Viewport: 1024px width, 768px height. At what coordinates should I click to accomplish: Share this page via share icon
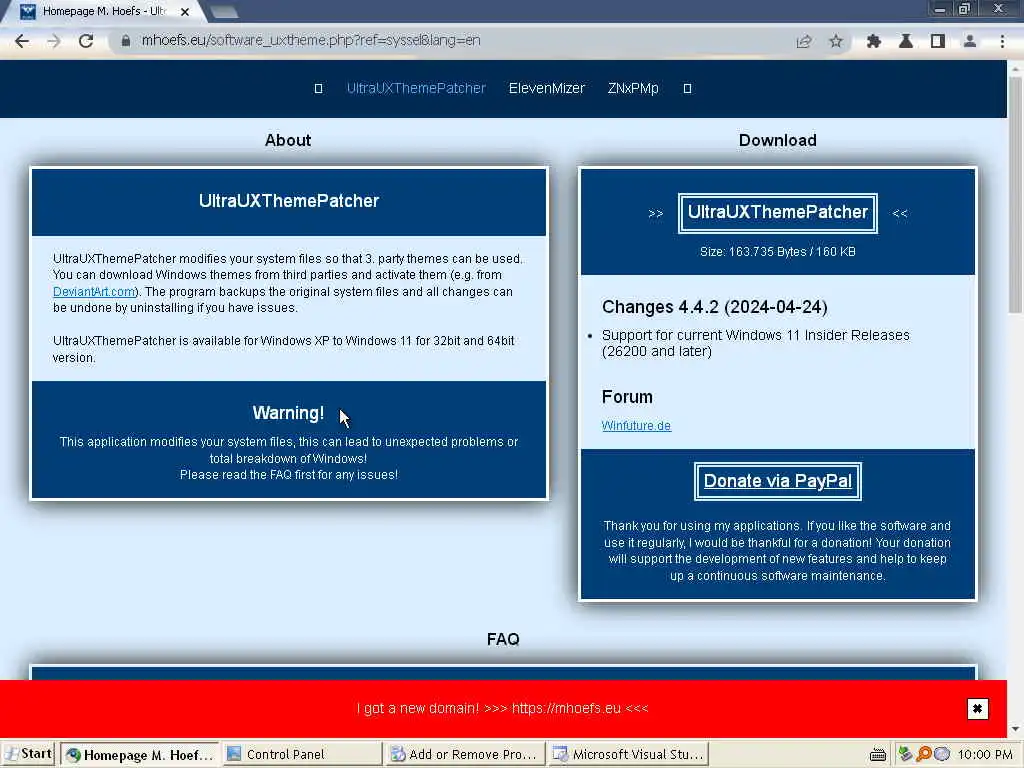pyautogui.click(x=804, y=41)
